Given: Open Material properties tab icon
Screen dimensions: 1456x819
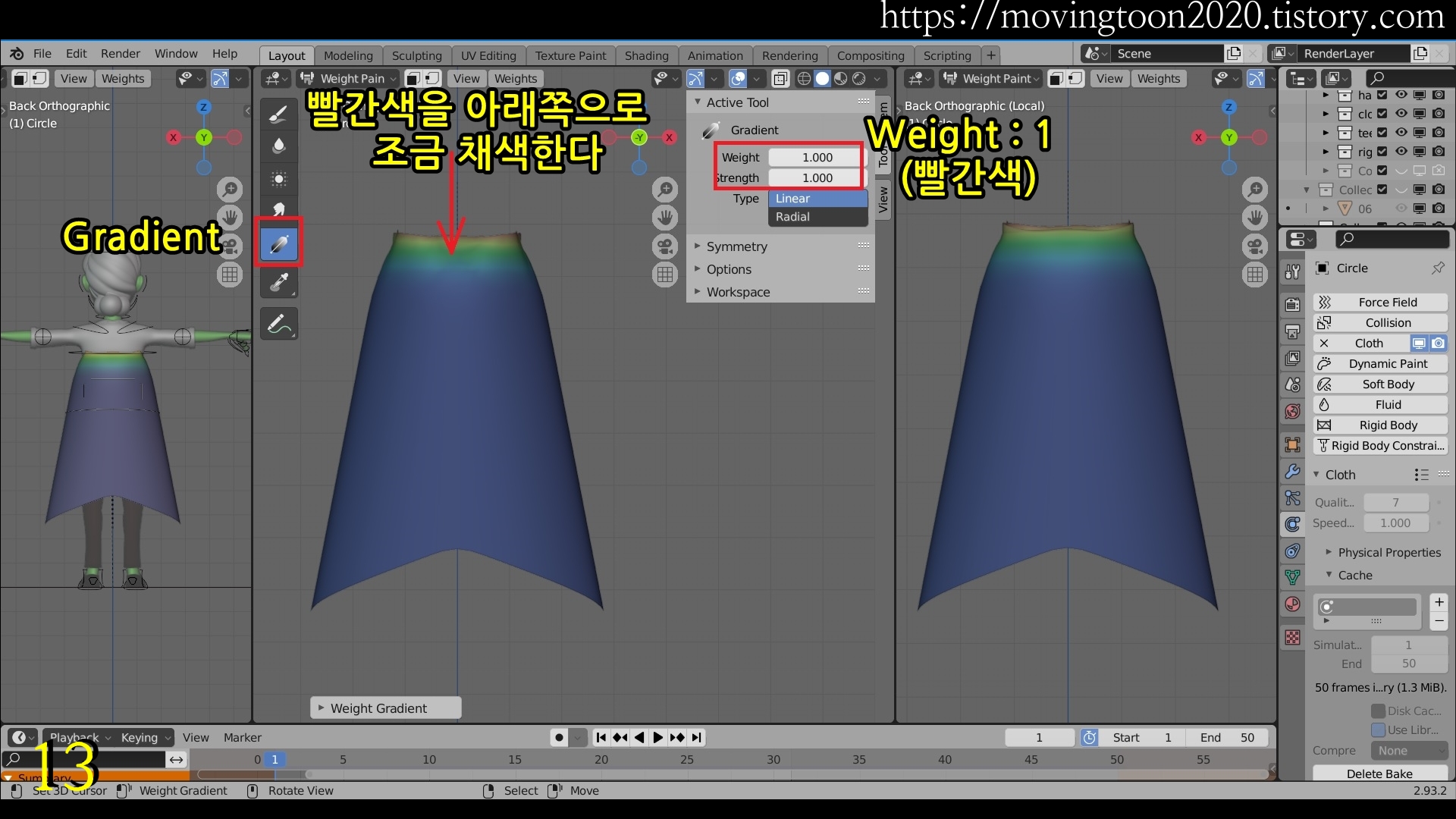Looking at the screenshot, I should [x=1293, y=604].
